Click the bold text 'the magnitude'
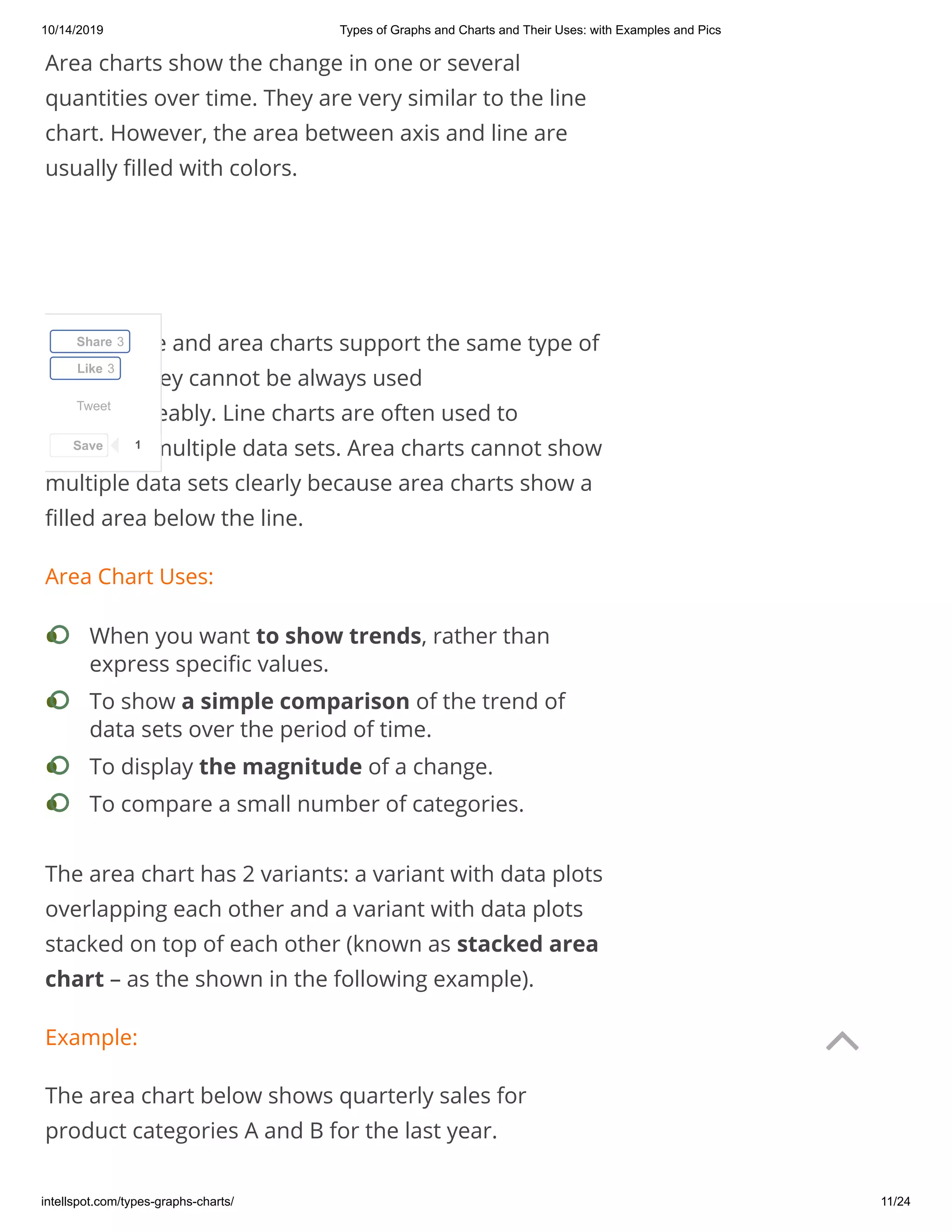Image resolution: width=952 pixels, height=1232 pixels. pyautogui.click(x=280, y=767)
